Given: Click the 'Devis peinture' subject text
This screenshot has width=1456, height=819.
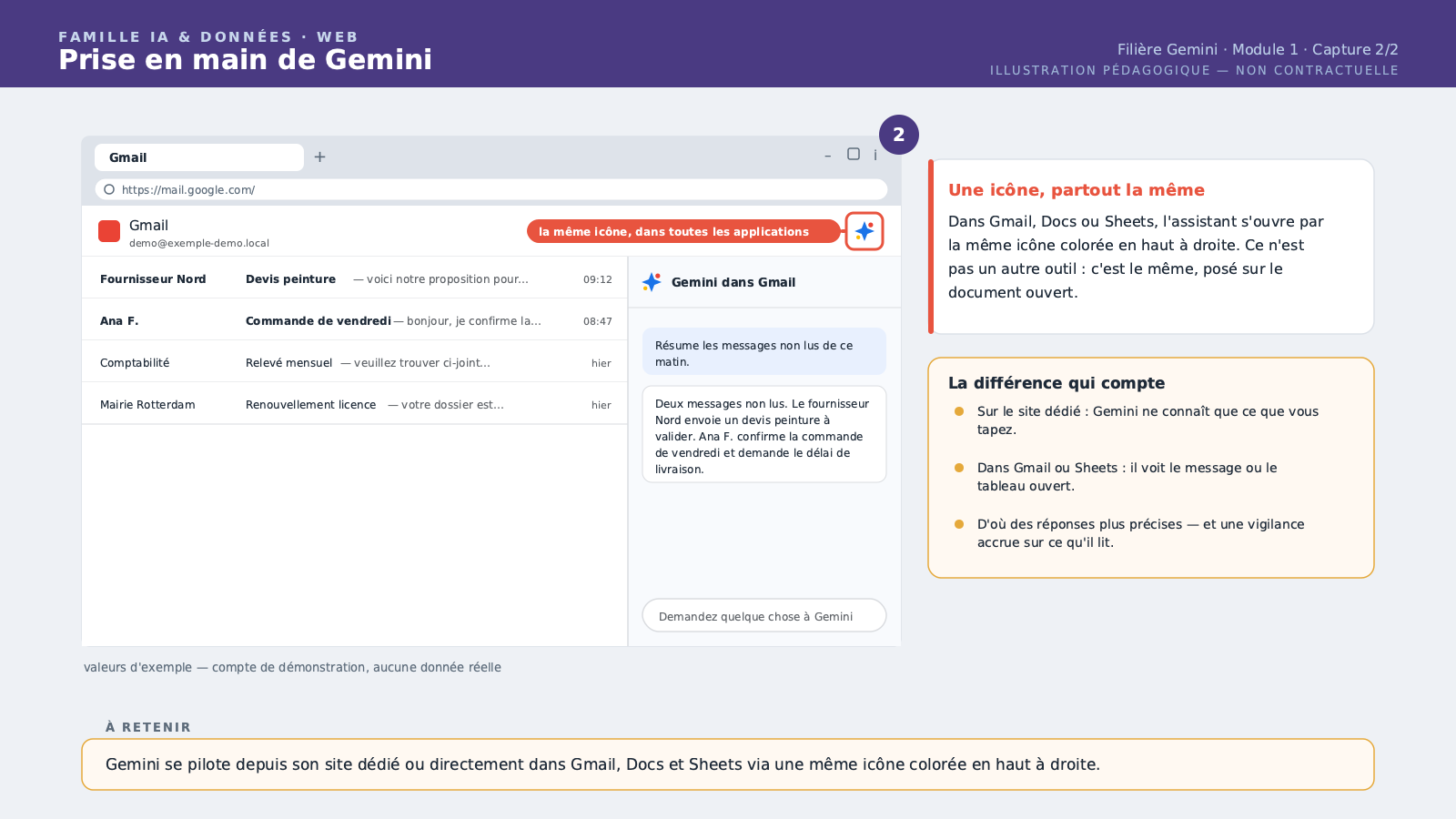Looking at the screenshot, I should point(290,279).
